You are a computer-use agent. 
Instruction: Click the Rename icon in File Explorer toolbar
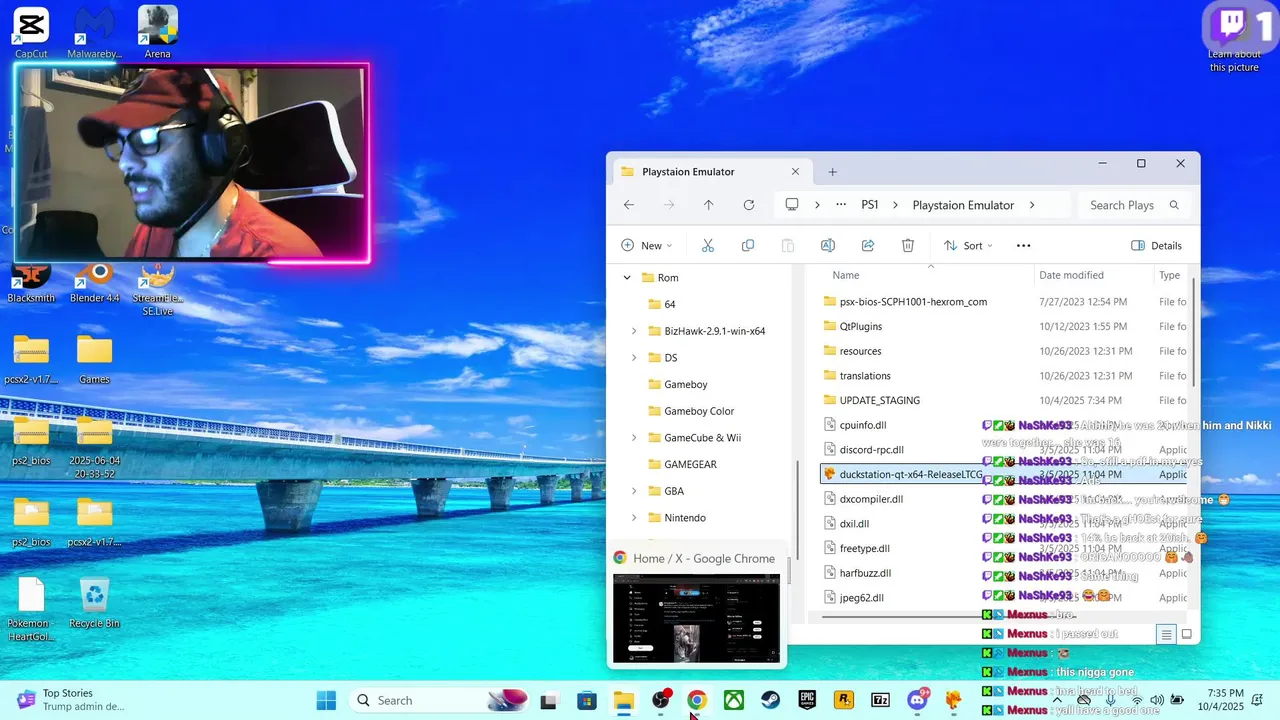(x=828, y=245)
